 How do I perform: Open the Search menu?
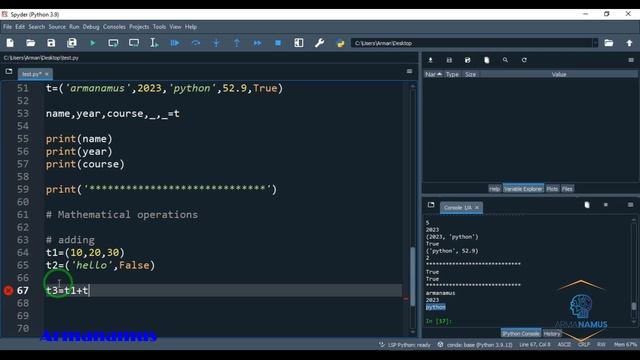(37, 27)
